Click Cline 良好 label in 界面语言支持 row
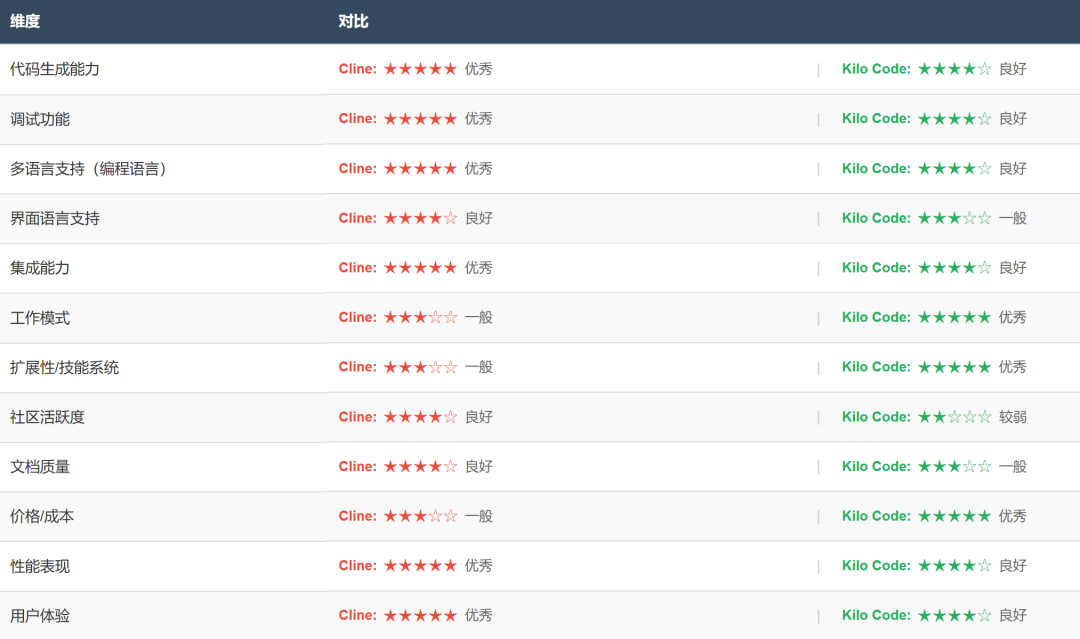This screenshot has width=1080, height=639. tap(479, 218)
